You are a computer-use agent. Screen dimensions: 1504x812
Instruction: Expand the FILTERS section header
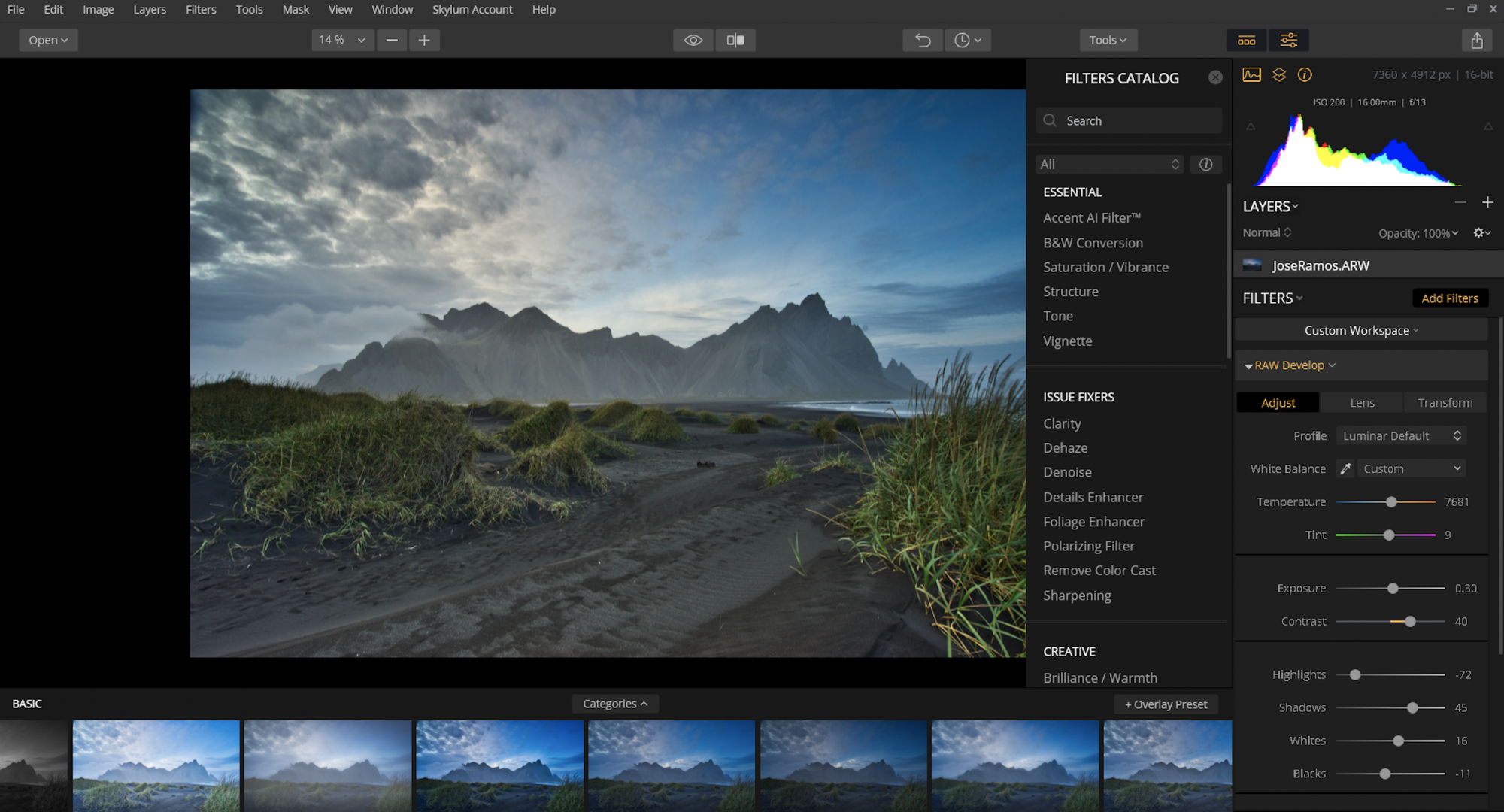point(1270,298)
